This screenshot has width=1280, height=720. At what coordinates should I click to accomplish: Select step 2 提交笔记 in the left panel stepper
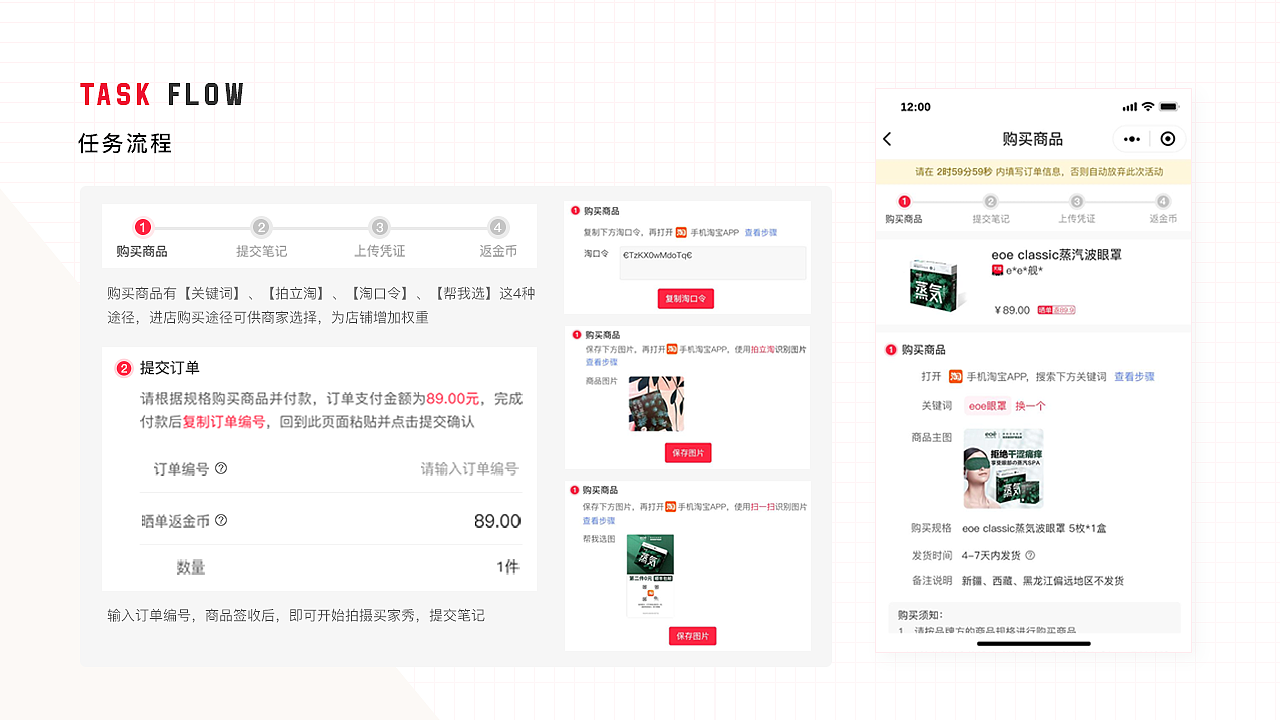[261, 240]
